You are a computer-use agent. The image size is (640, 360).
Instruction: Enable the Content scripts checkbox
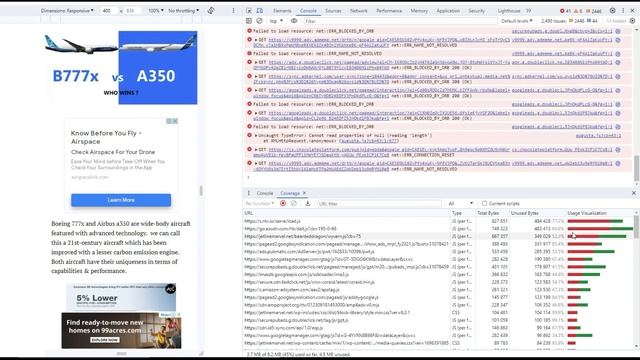(484, 203)
